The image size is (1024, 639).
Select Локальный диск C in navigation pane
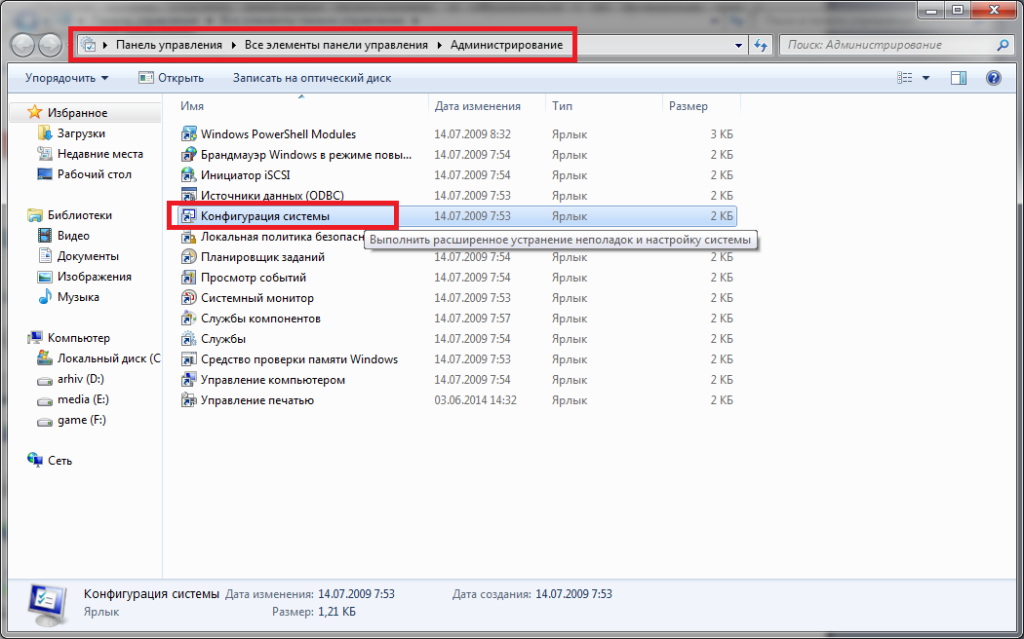[x=106, y=358]
